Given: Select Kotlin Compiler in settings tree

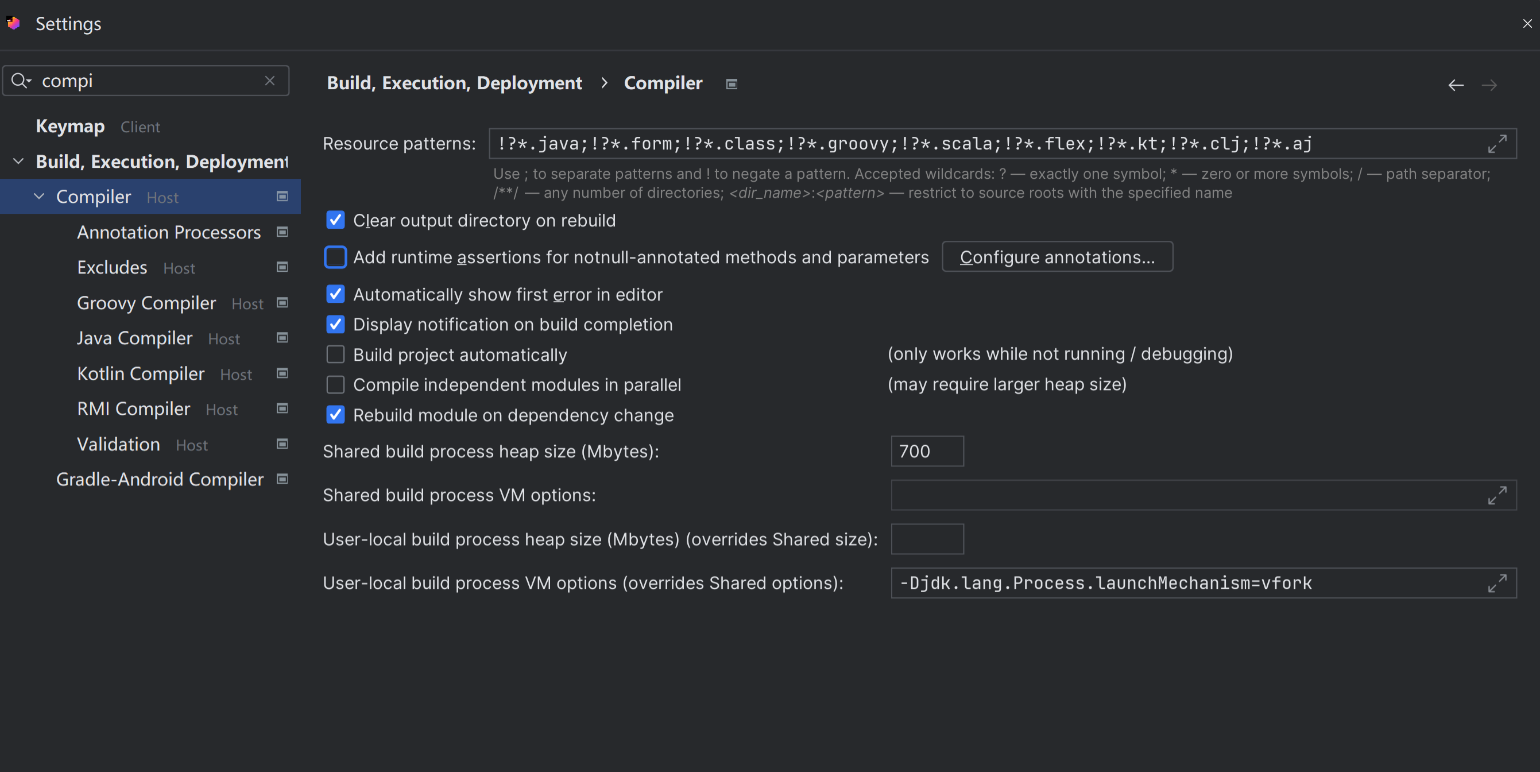Looking at the screenshot, I should tap(141, 374).
